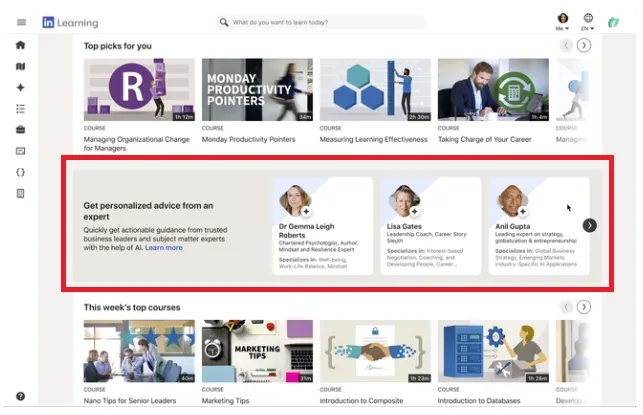The width and height of the screenshot is (643, 415).
Task: Open the hamburger menu icon
Action: 21,22
